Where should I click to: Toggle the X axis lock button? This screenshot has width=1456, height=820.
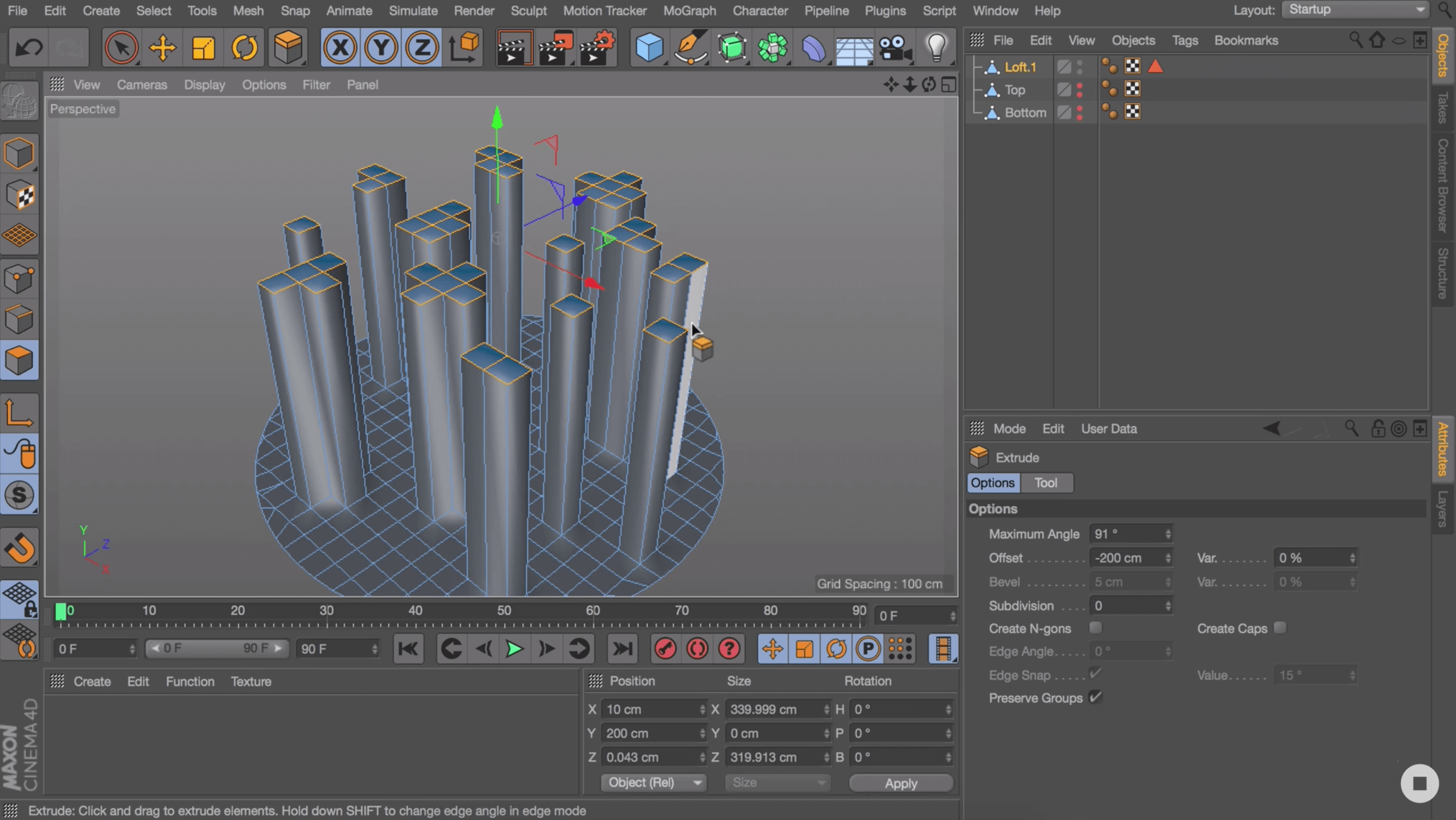(340, 47)
